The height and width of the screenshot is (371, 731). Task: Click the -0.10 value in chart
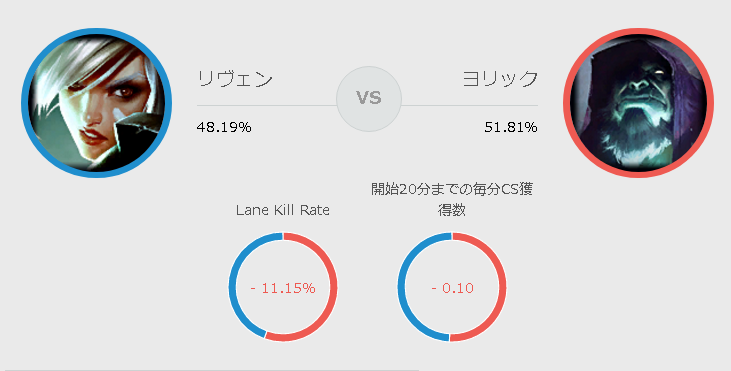[453, 288]
